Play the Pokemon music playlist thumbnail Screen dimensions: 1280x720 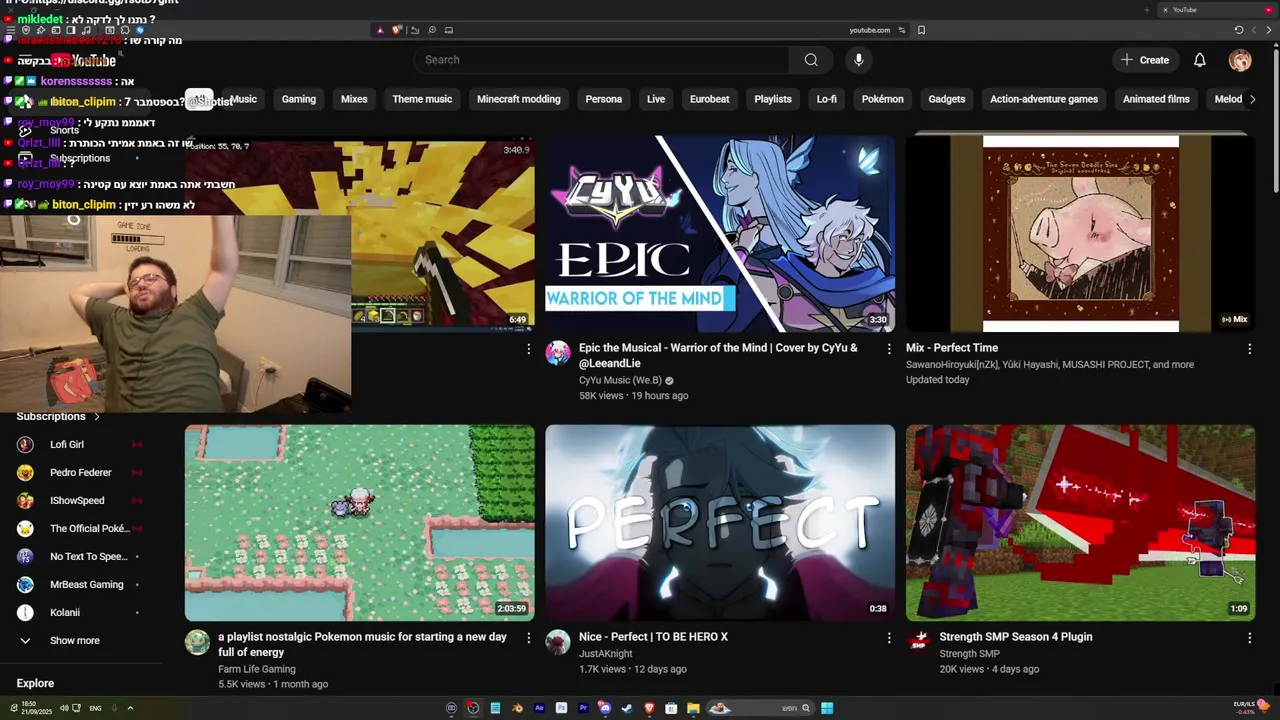click(359, 523)
